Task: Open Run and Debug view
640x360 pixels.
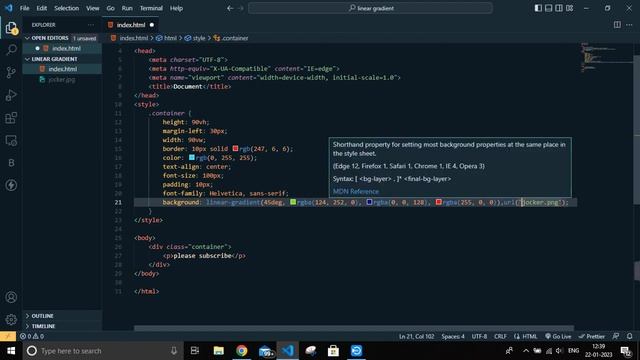Action: tap(11, 95)
